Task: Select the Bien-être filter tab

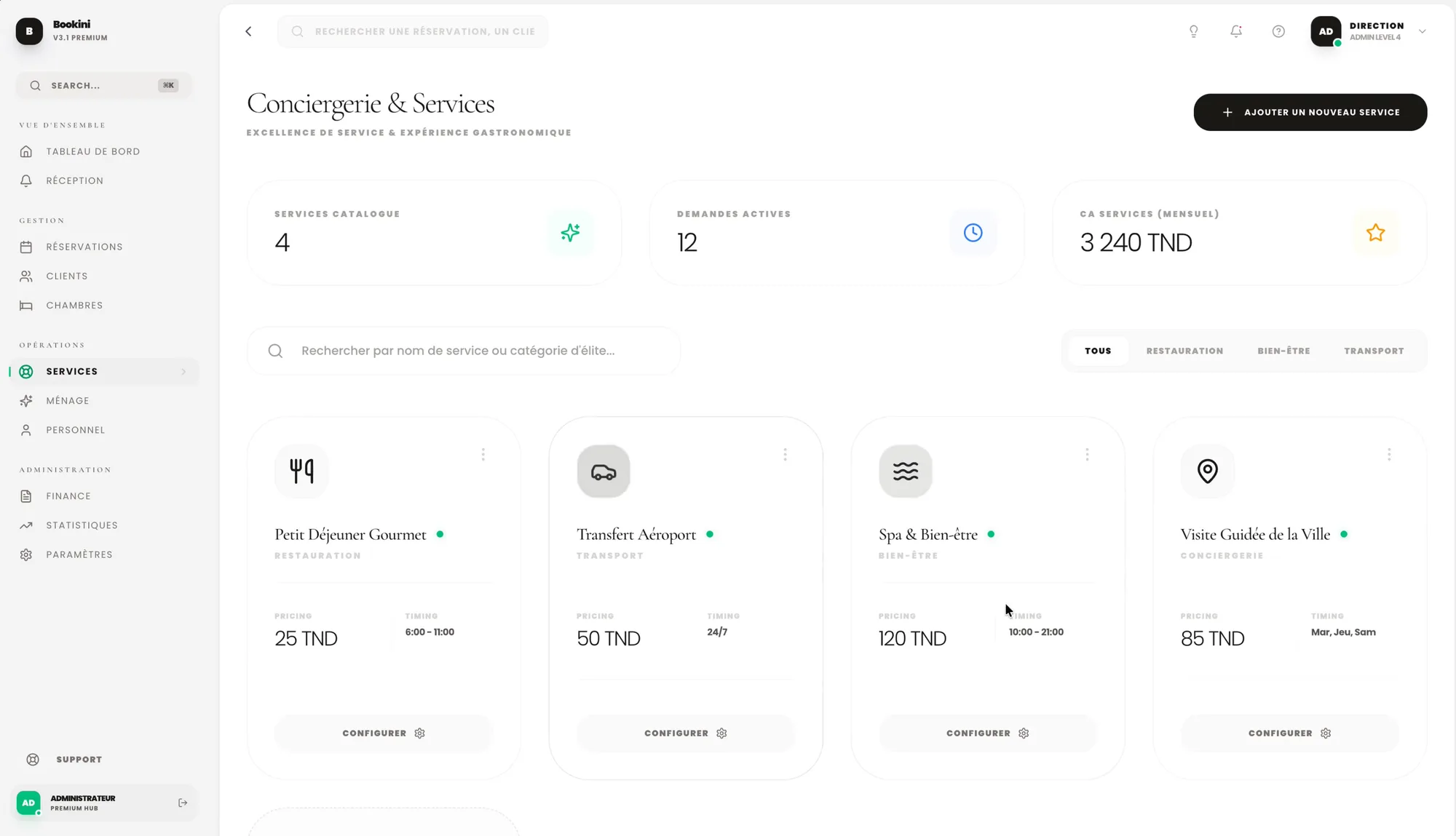Action: click(x=1284, y=351)
